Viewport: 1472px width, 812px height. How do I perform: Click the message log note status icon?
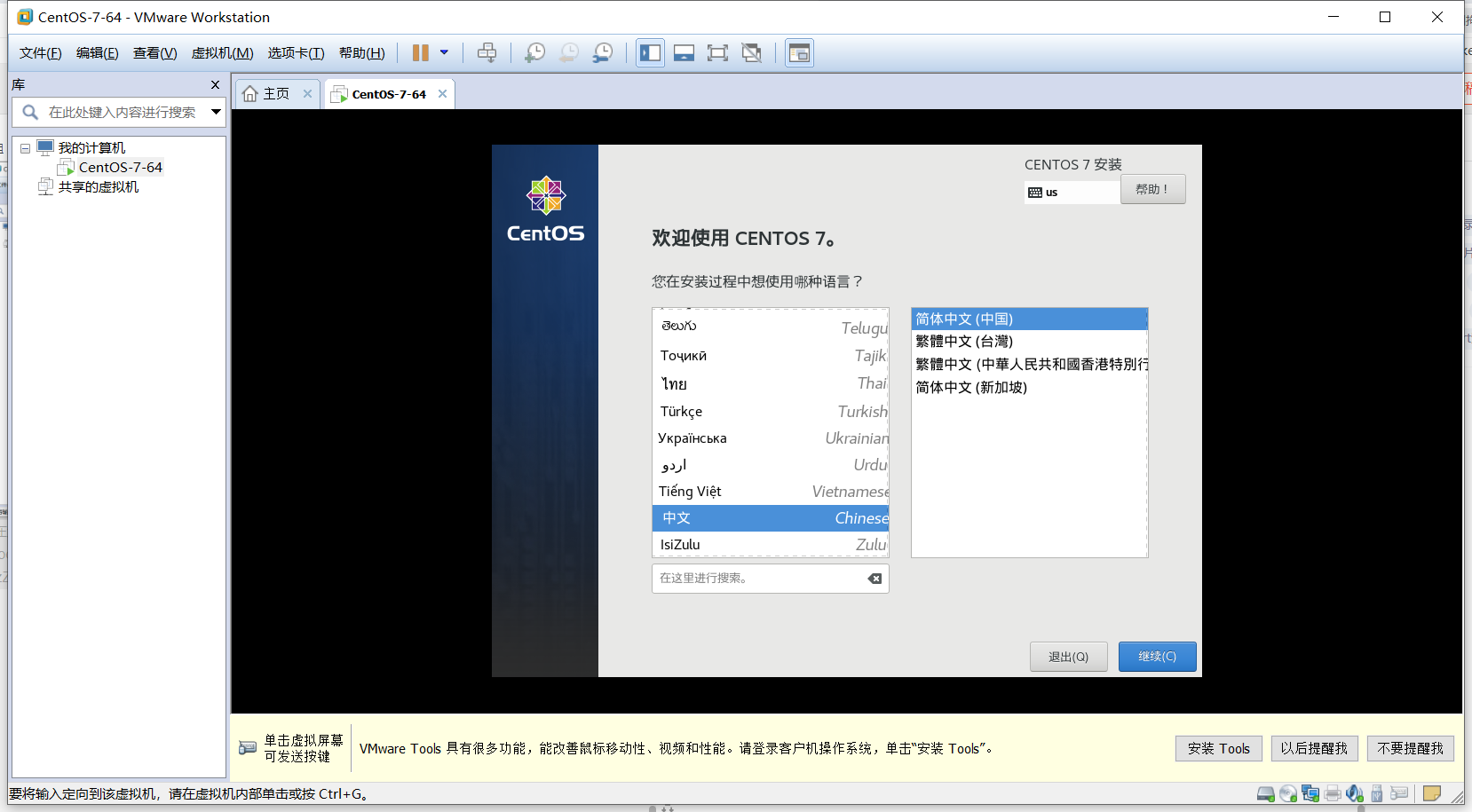point(1431,793)
